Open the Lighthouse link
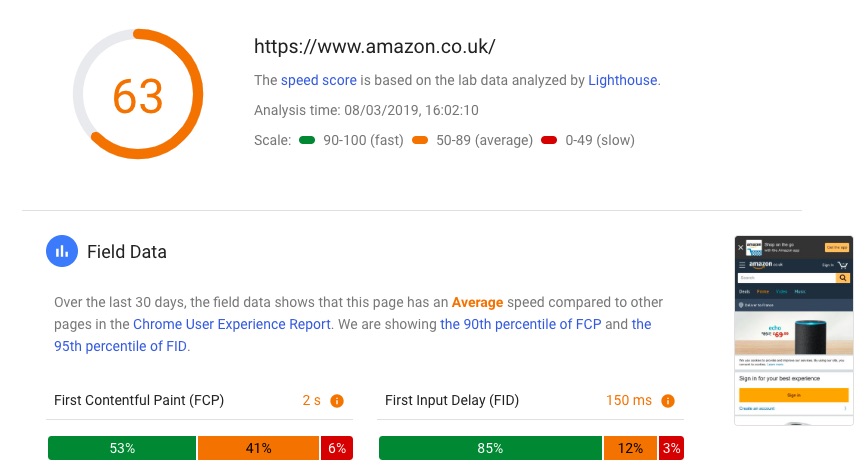 click(x=622, y=81)
